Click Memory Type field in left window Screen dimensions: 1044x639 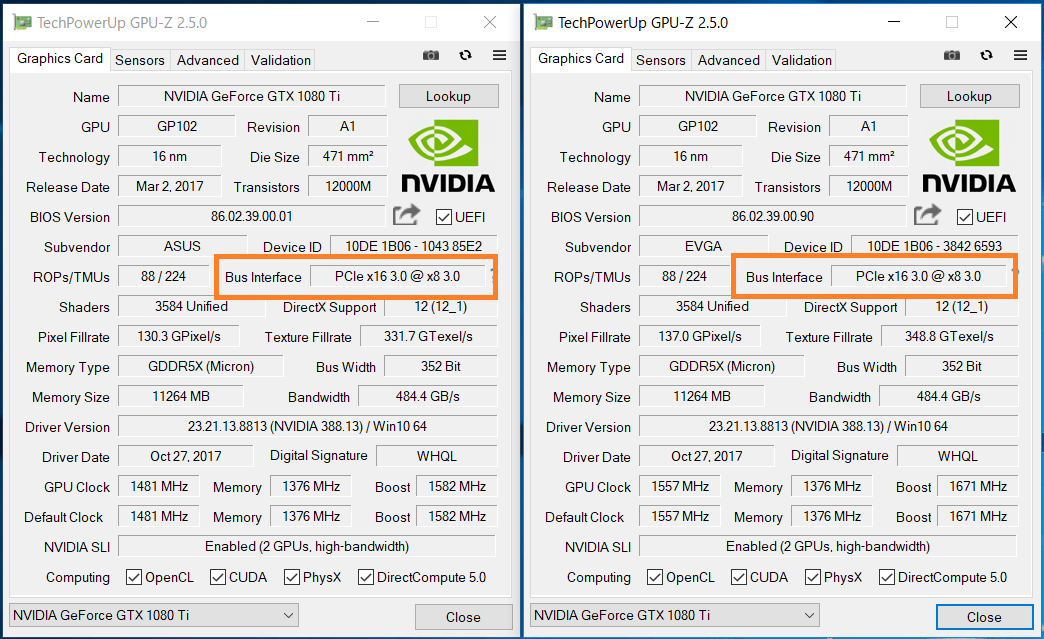click(x=201, y=366)
